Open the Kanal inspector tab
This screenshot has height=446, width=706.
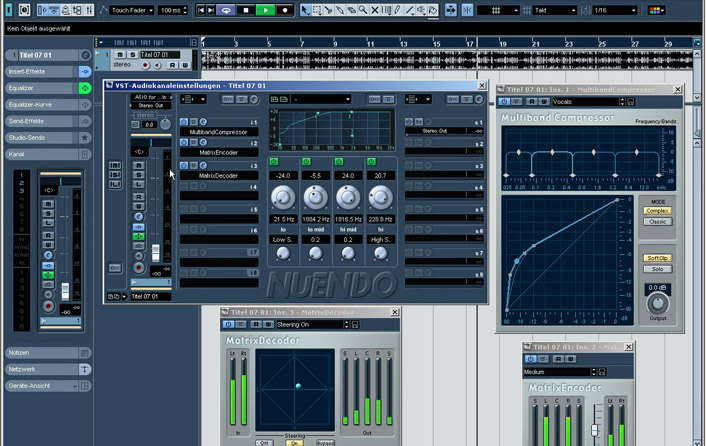click(48, 154)
